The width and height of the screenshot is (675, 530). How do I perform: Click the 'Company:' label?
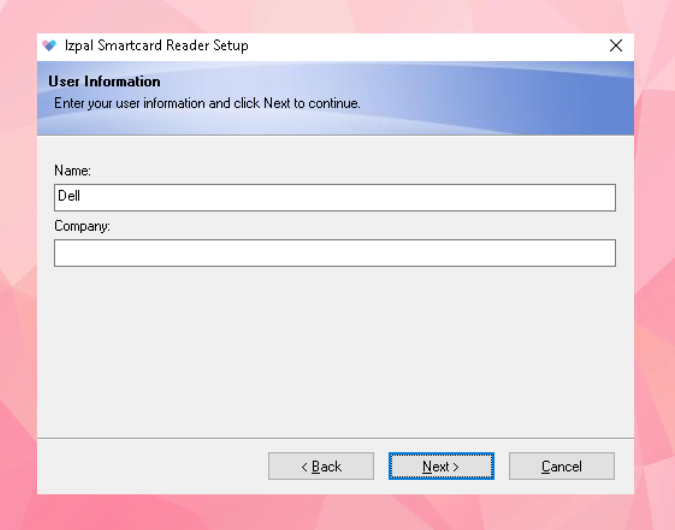(x=82, y=226)
